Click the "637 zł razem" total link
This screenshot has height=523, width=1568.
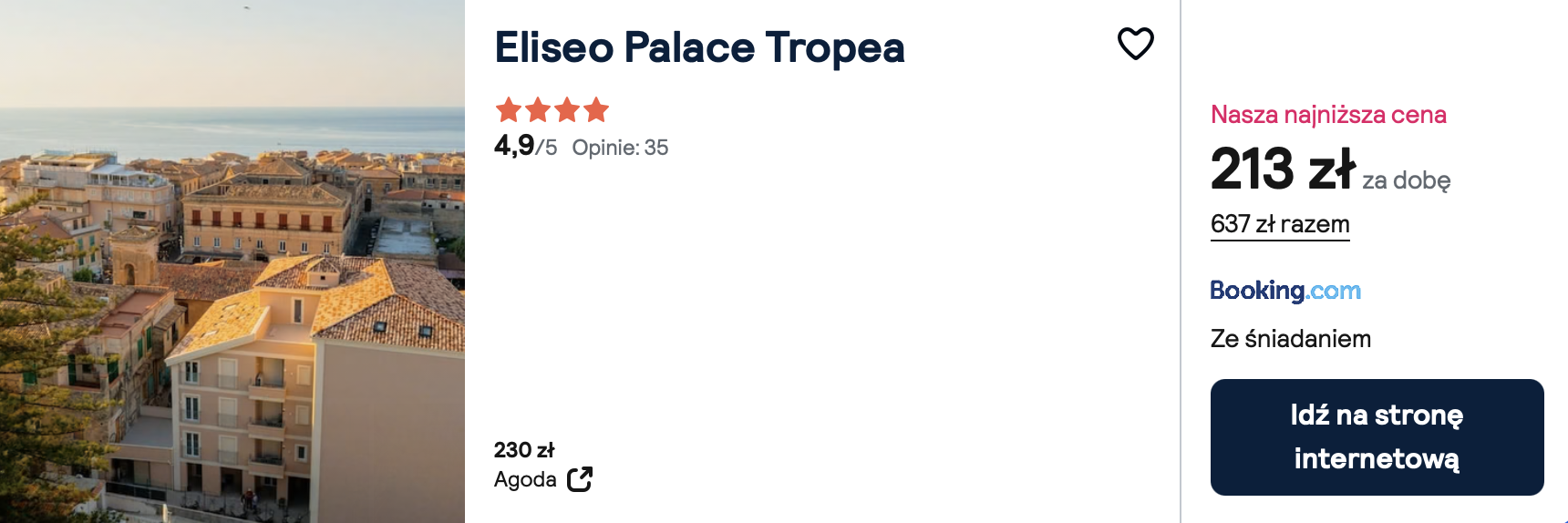pyautogui.click(x=1279, y=224)
